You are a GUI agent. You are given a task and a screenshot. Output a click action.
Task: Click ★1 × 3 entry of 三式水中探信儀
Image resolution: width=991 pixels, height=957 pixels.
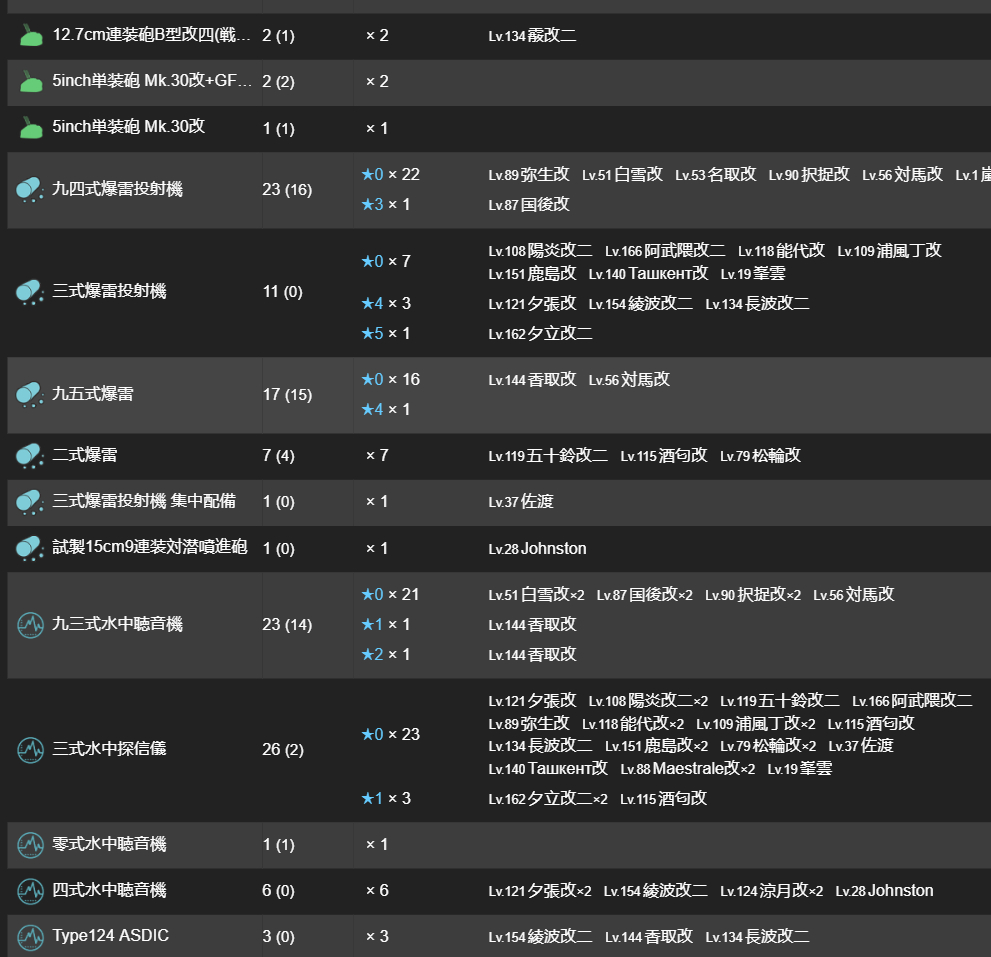click(x=386, y=799)
